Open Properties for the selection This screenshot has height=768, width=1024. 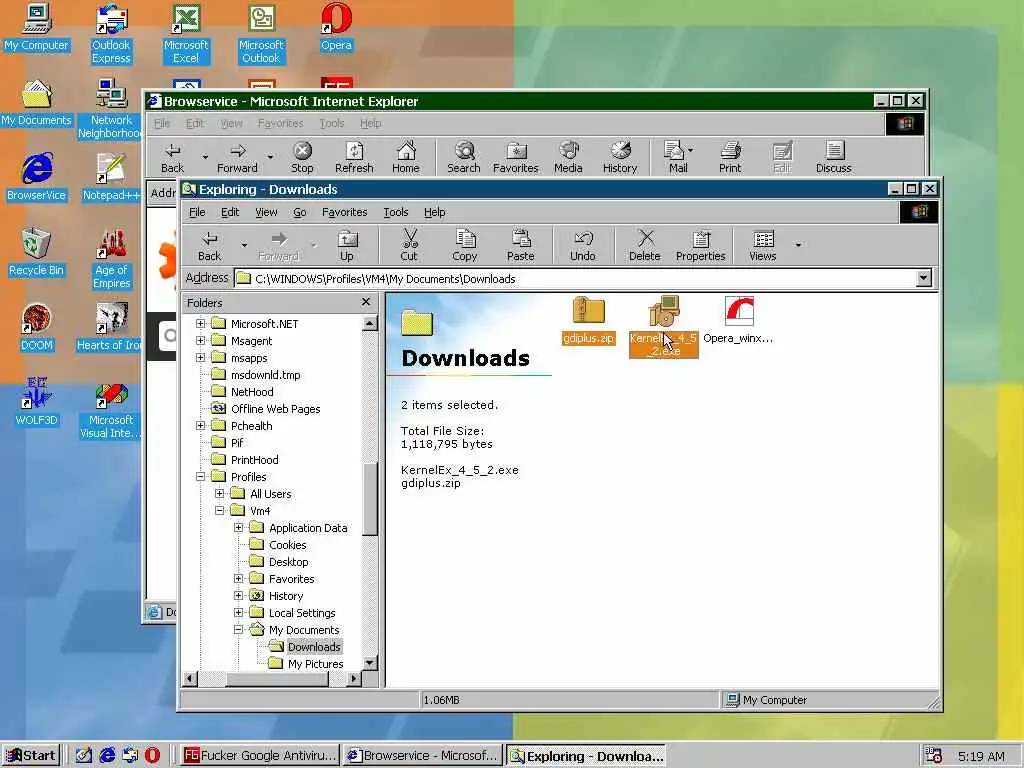tap(701, 246)
